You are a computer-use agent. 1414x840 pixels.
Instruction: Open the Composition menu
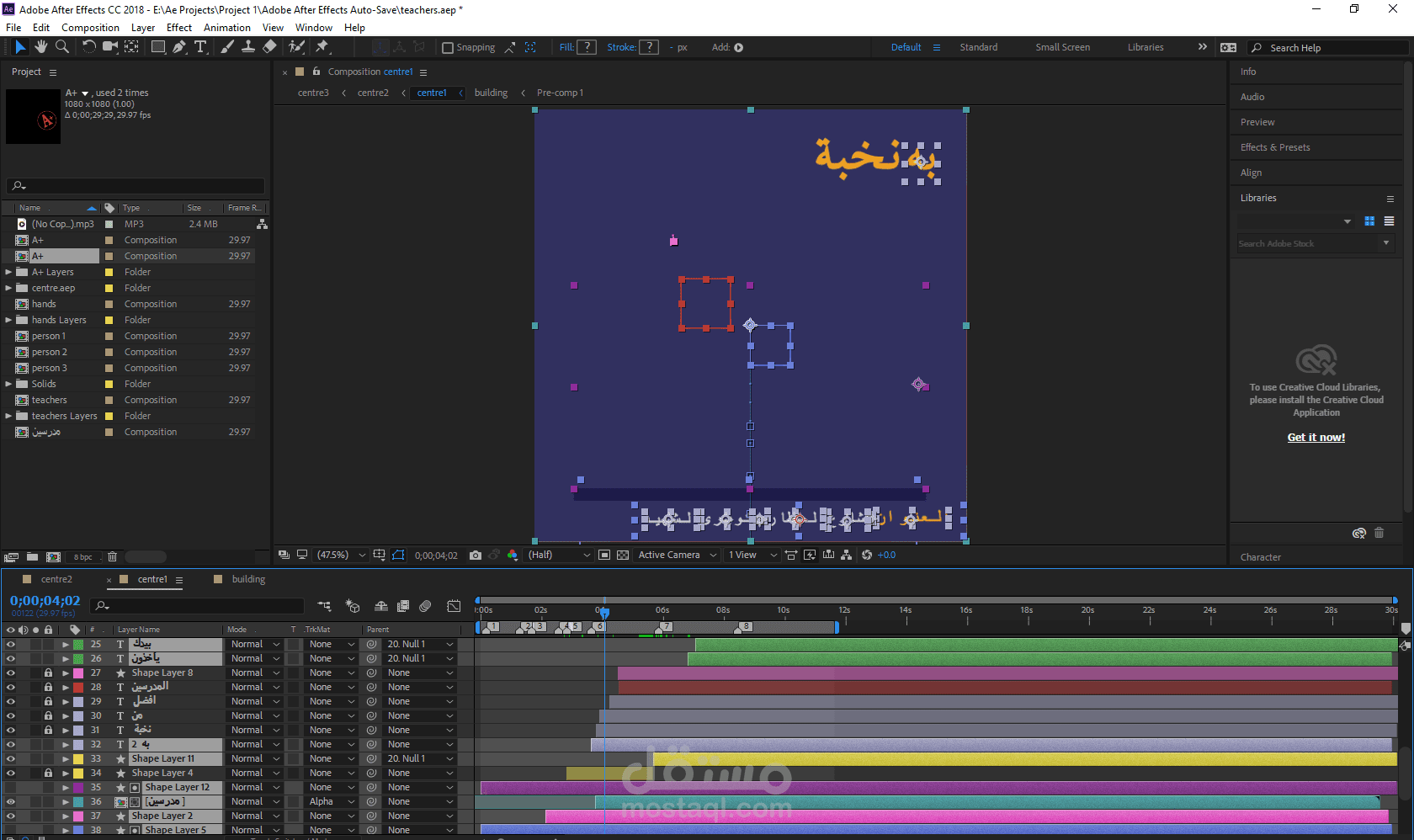90,28
